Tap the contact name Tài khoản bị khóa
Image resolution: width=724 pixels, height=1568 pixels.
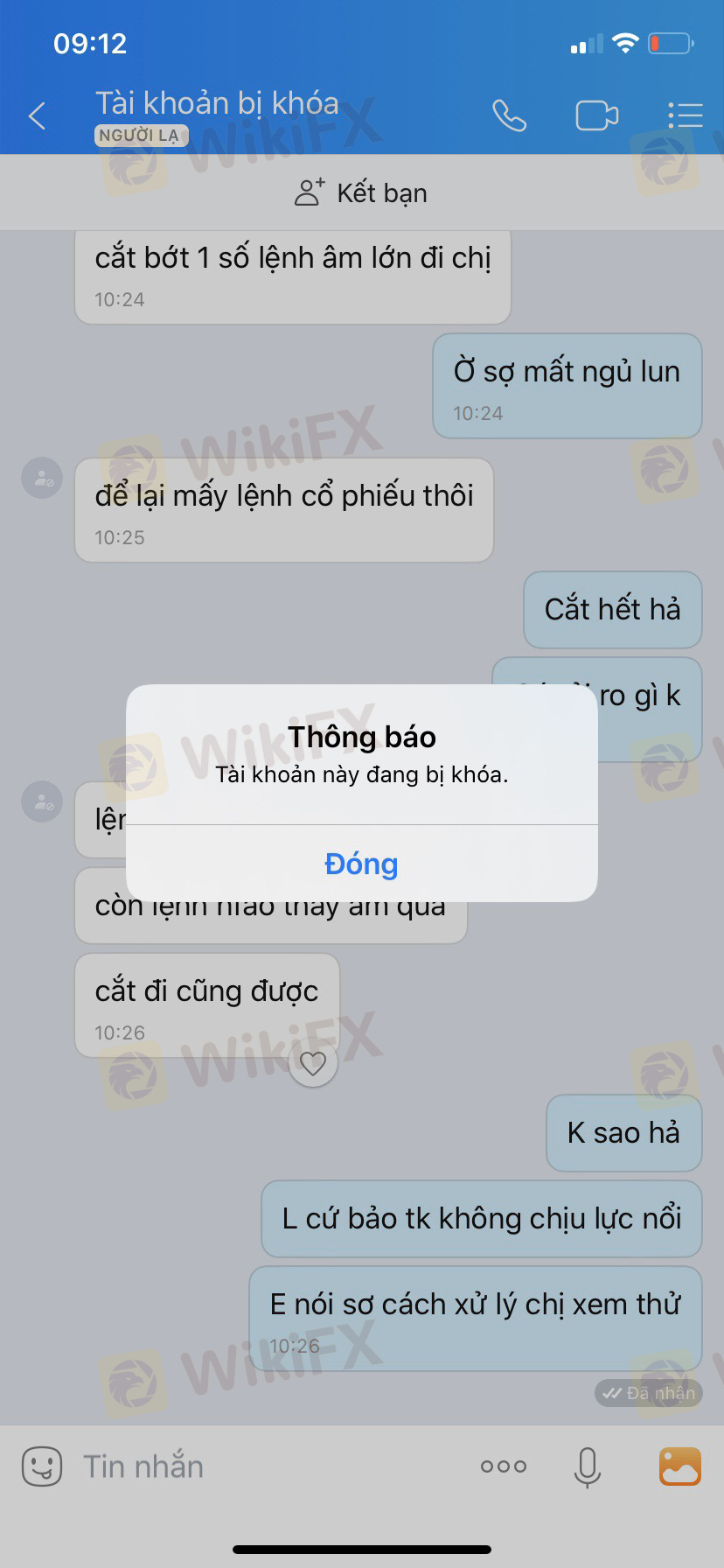[x=217, y=103]
